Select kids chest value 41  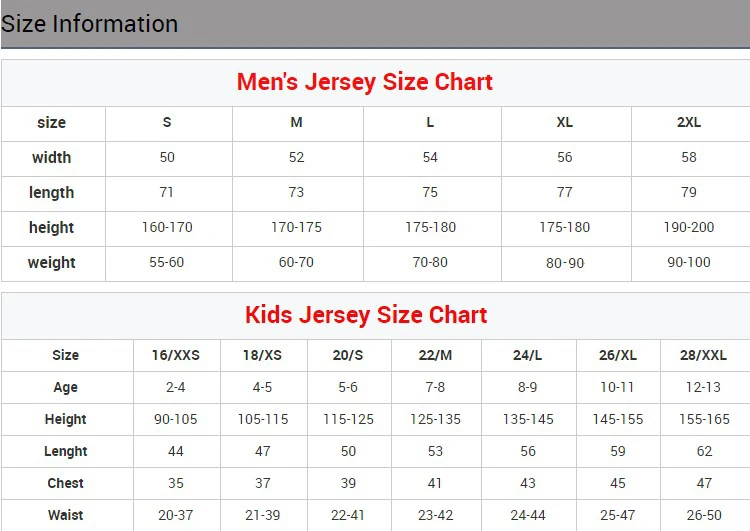coord(435,483)
